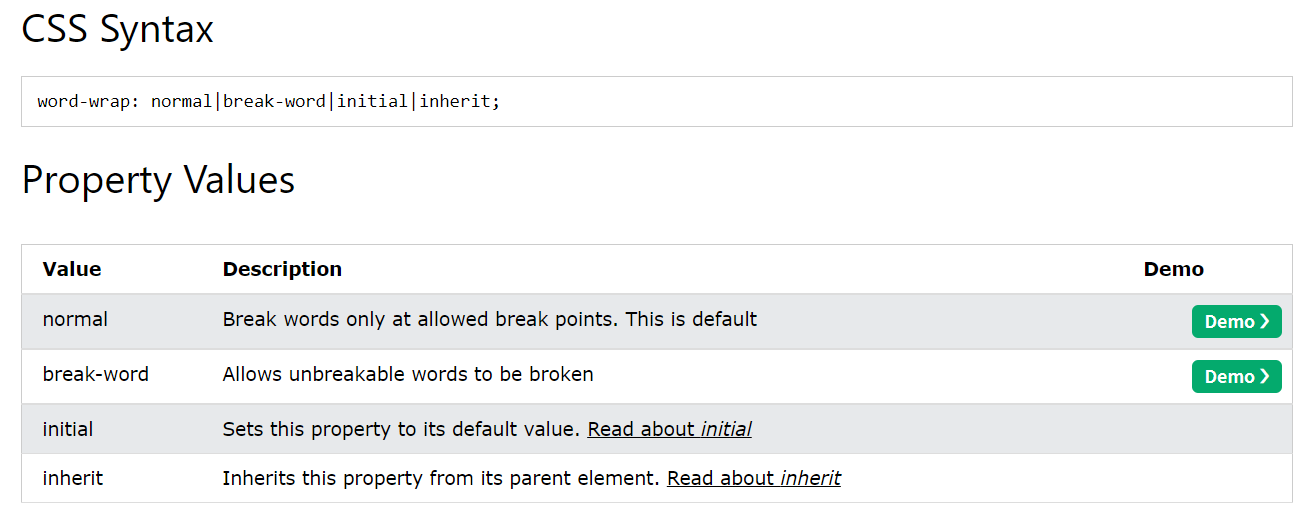Follow the 'Read about initial' link

[669, 429]
